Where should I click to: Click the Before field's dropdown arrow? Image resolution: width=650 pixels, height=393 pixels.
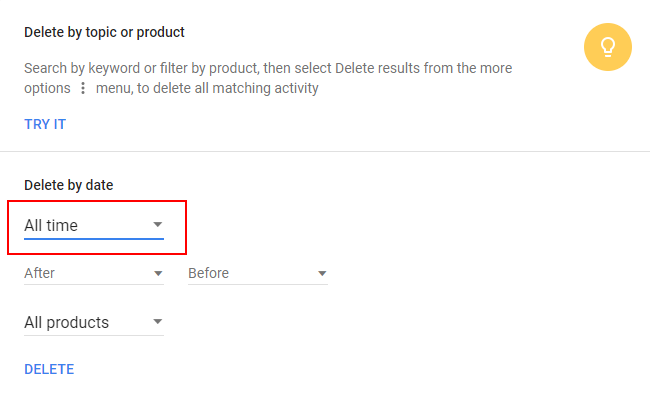pos(322,274)
